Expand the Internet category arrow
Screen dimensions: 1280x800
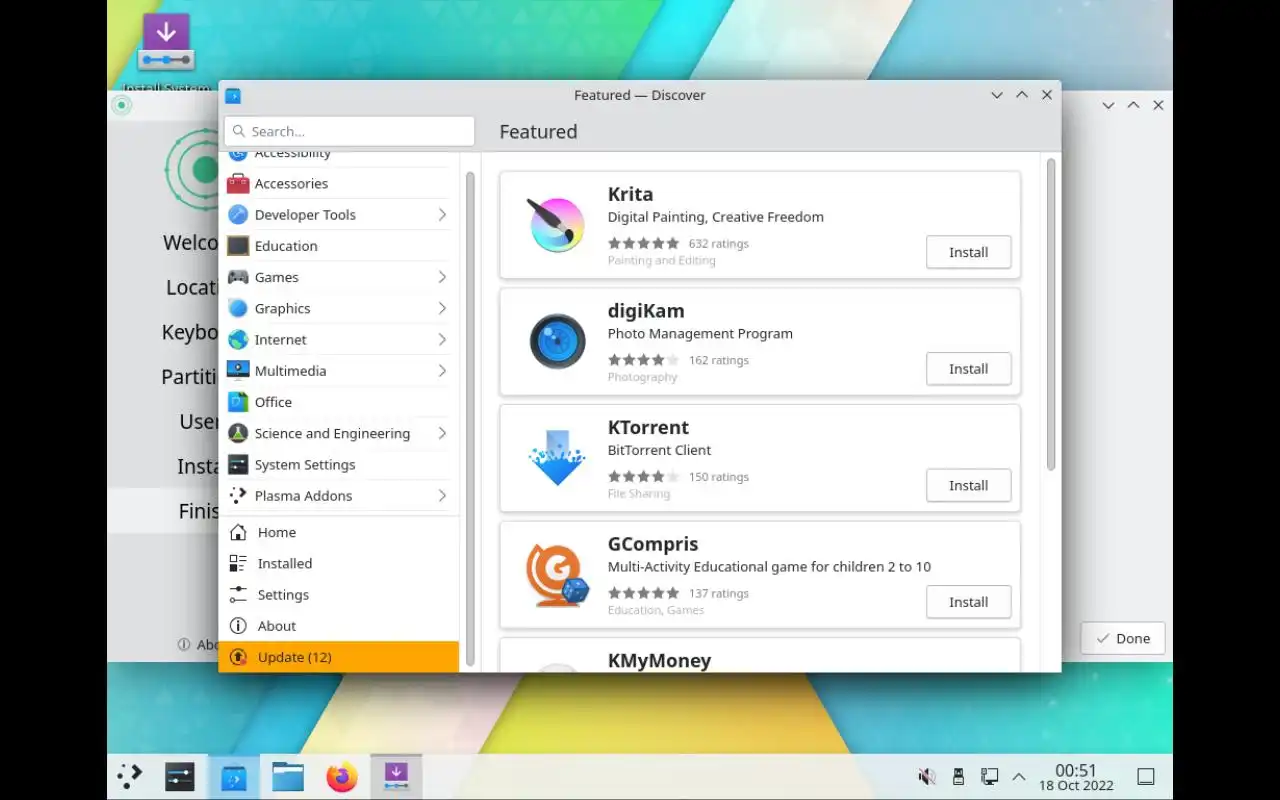442,340
